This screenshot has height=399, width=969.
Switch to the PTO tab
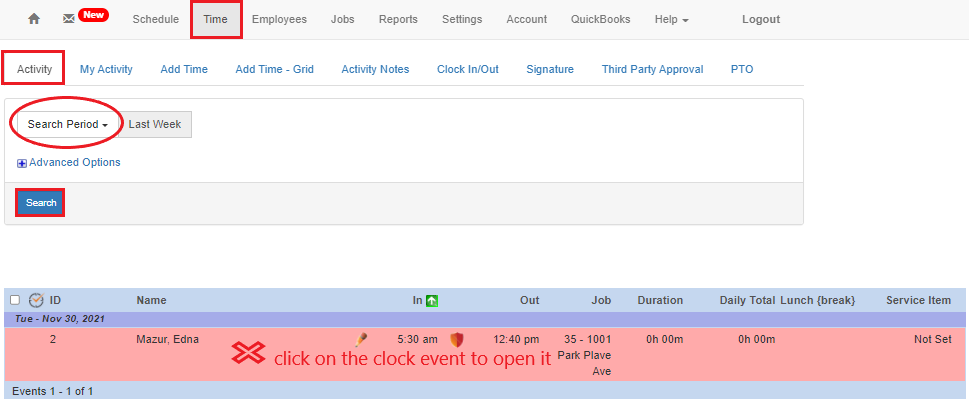tap(742, 69)
